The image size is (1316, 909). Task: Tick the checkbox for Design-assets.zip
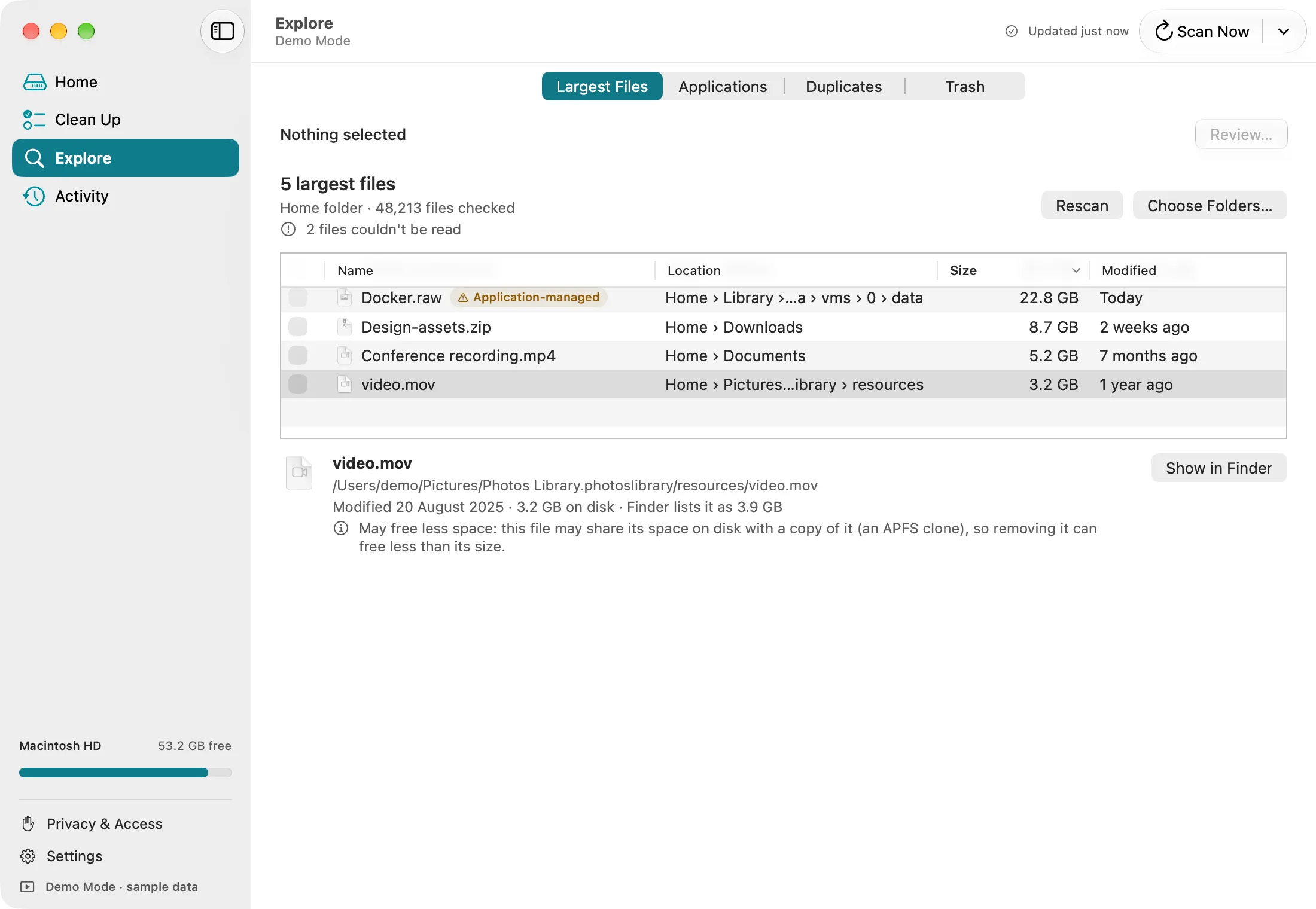point(298,327)
